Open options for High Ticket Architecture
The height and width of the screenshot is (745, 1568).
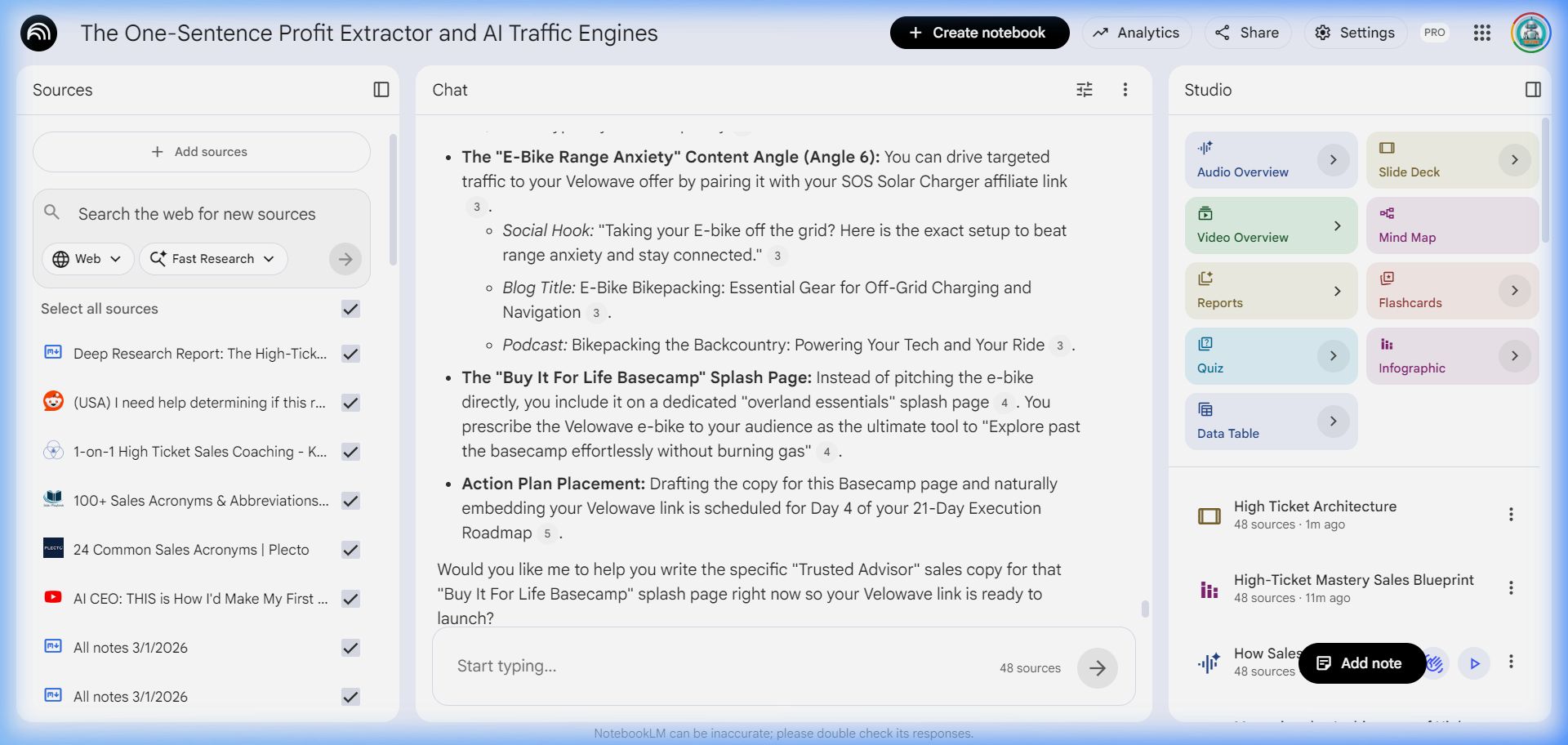tap(1511, 515)
